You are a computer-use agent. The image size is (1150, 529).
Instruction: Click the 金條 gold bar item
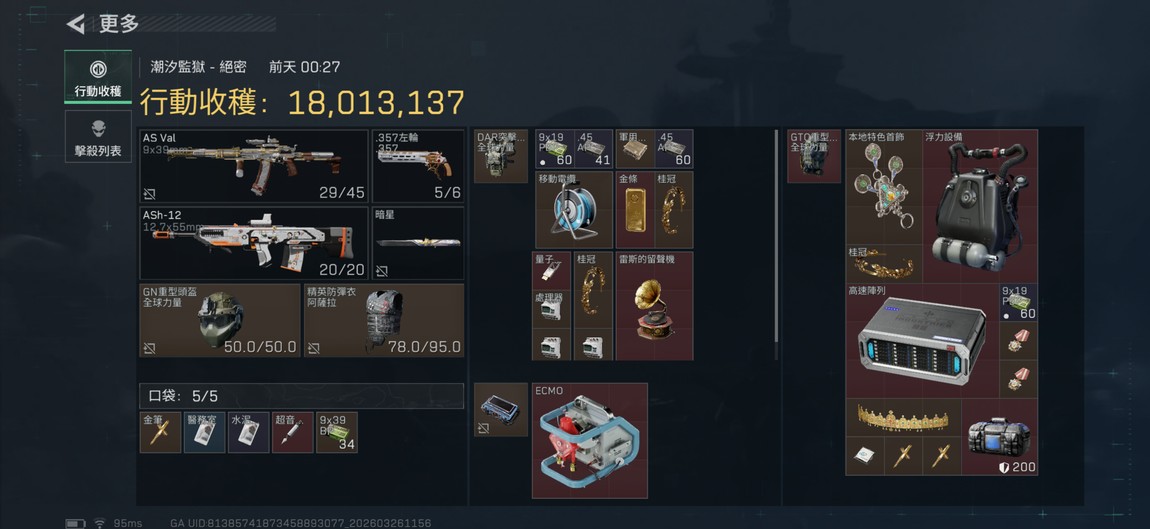[635, 211]
